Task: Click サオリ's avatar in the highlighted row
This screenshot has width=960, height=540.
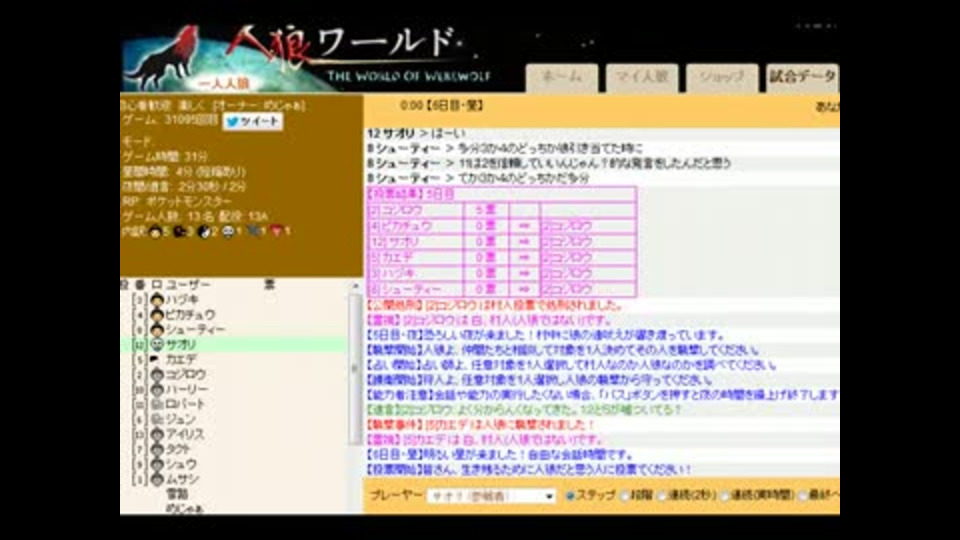Action: pos(157,345)
